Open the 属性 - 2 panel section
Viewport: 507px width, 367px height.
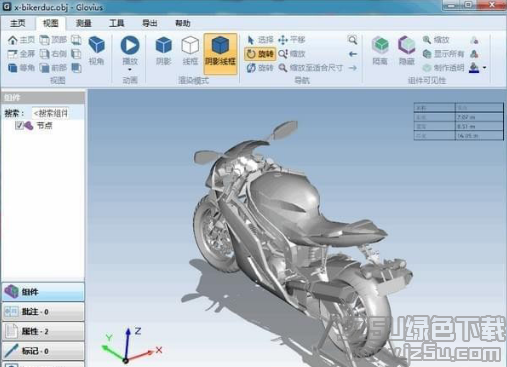coord(43,331)
